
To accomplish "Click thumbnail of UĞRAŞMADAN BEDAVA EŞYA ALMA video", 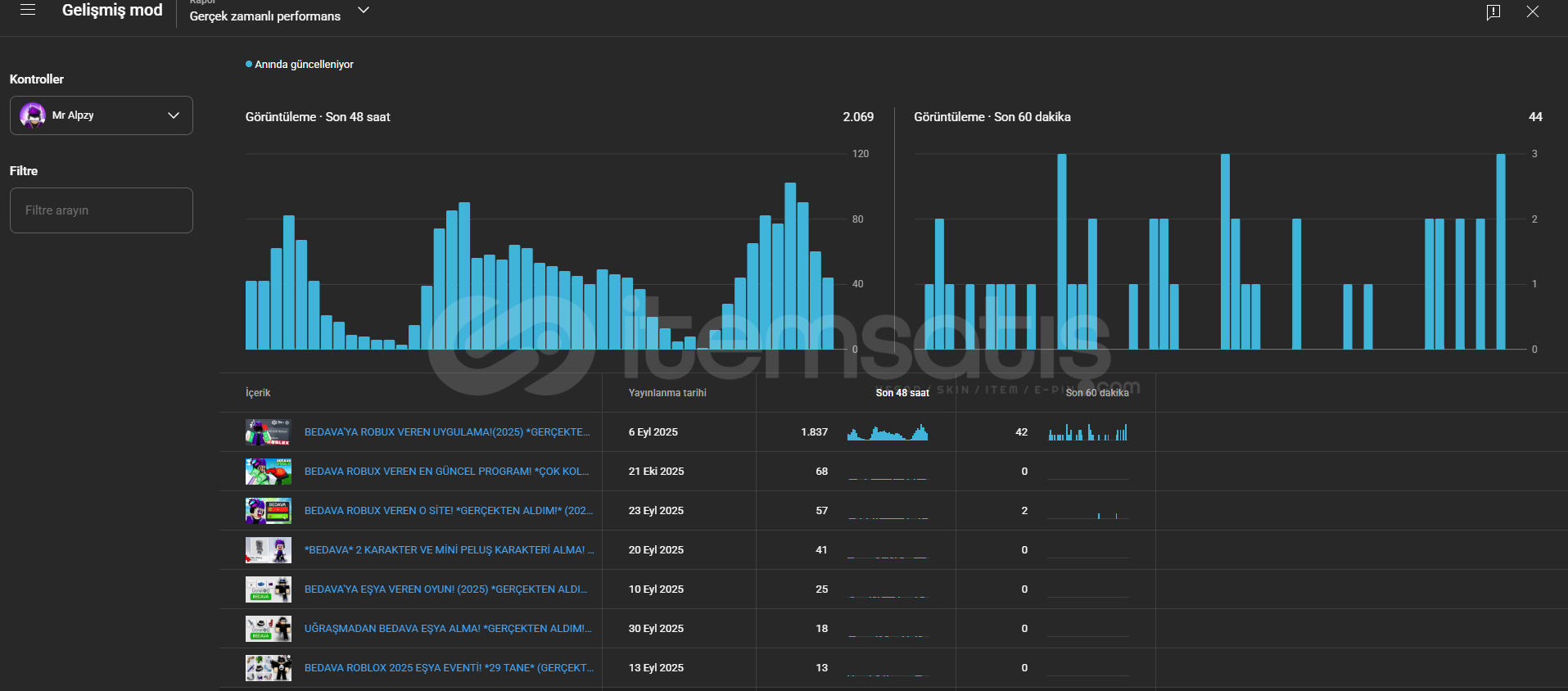I will [x=268, y=629].
